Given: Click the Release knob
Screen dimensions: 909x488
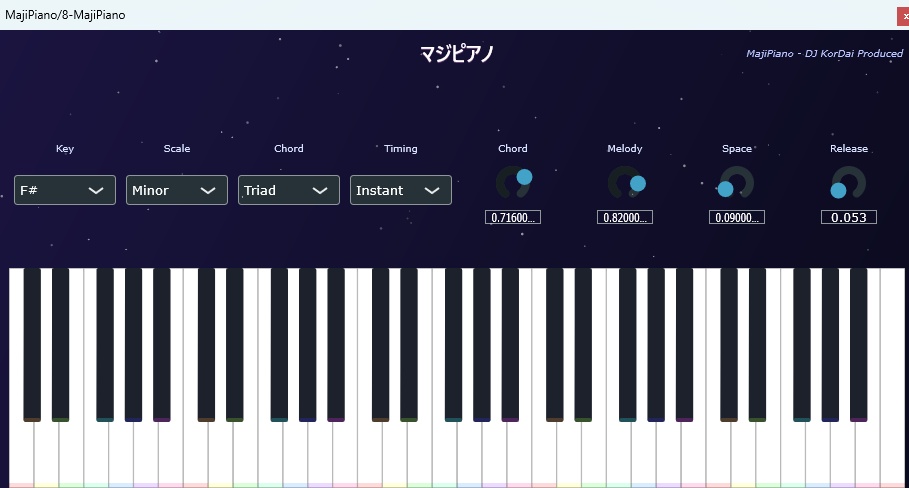Looking at the screenshot, I should (849, 183).
